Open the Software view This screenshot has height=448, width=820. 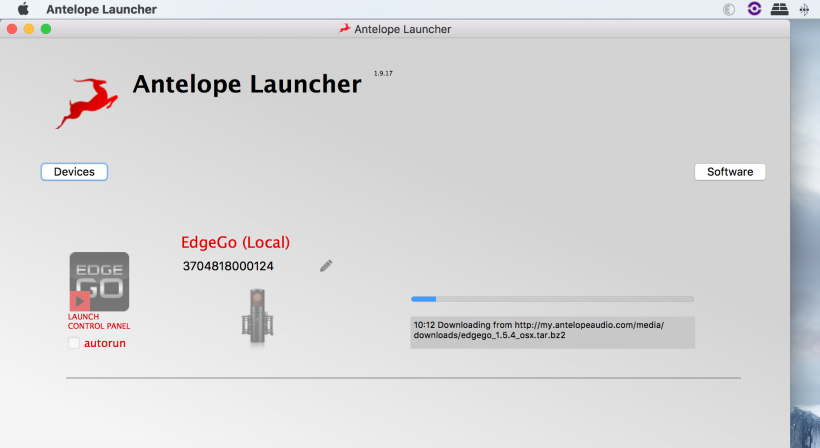point(730,172)
